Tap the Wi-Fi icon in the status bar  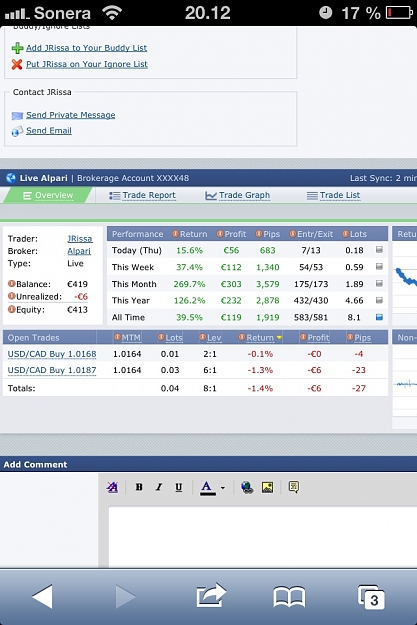pyautogui.click(x=112, y=12)
